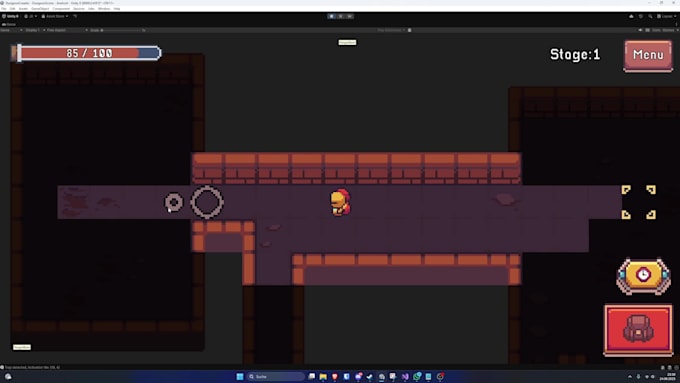Open the Windows Start button
This screenshot has height=383, width=680.
[x=239, y=376]
